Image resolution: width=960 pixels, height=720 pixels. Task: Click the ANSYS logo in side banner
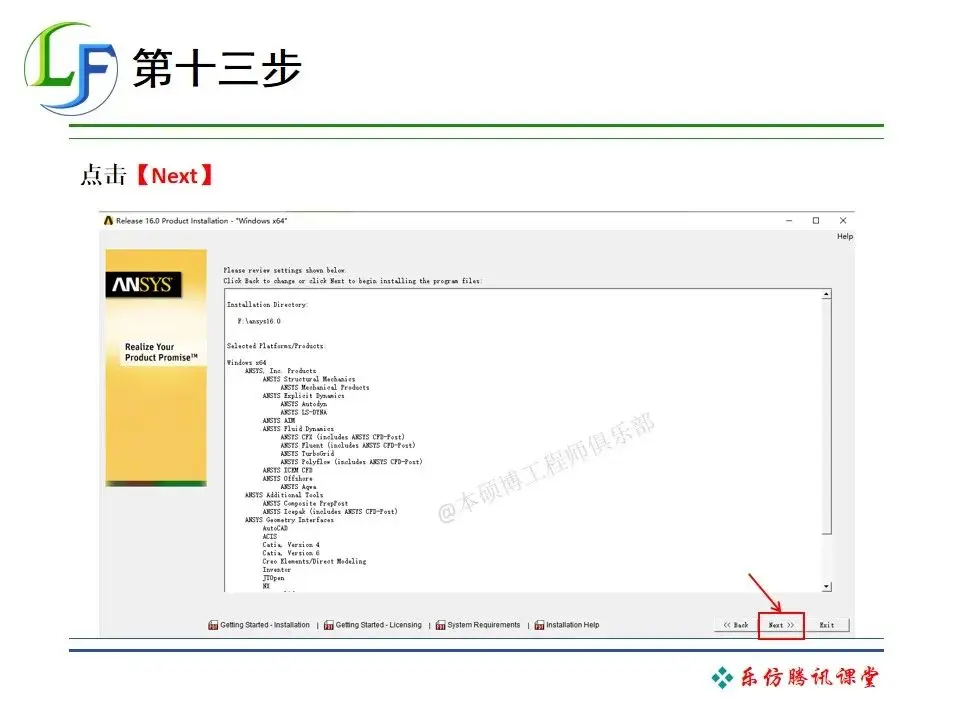coord(143,285)
